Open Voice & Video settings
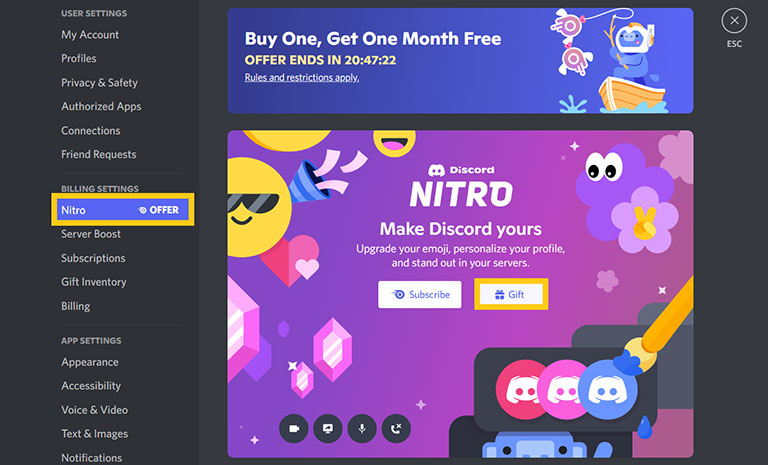768x465 pixels. click(x=95, y=410)
